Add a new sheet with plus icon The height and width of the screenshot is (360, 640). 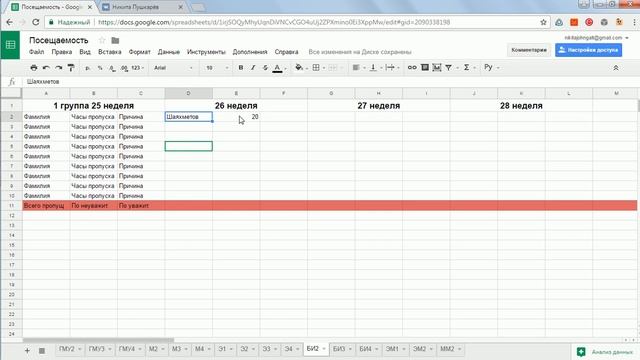(x=27, y=350)
